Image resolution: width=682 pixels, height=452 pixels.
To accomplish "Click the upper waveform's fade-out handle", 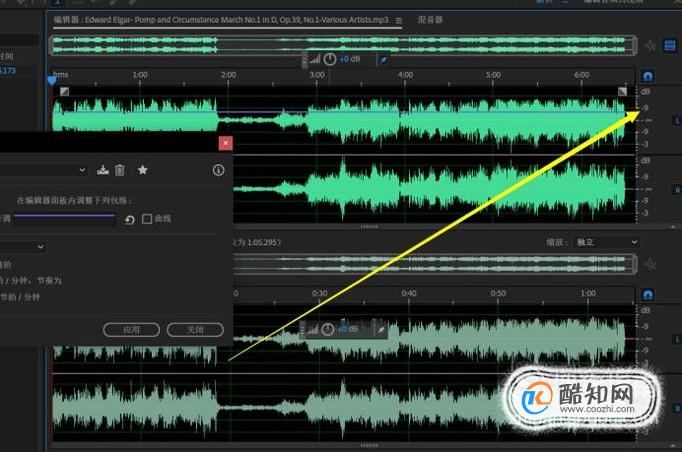I will [x=622, y=91].
